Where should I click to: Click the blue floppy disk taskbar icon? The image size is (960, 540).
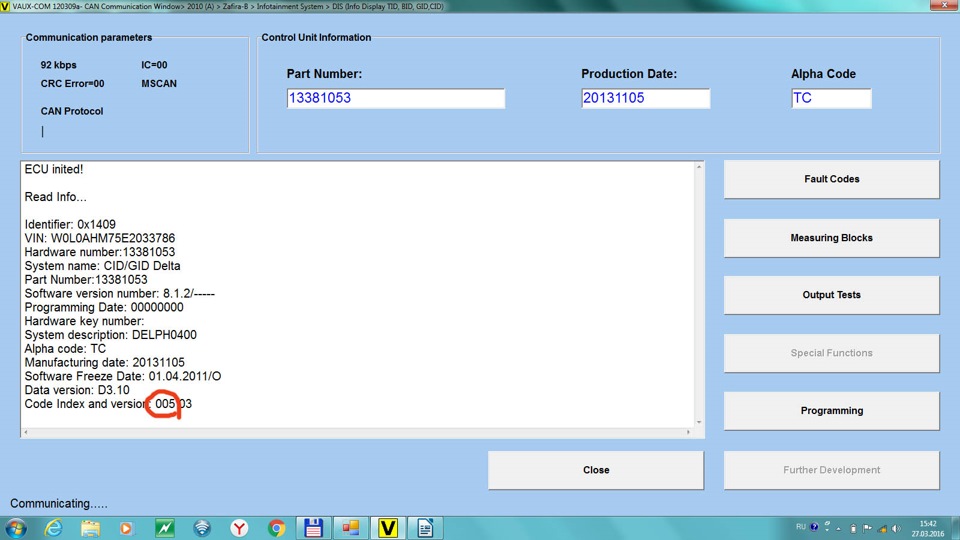[x=313, y=528]
